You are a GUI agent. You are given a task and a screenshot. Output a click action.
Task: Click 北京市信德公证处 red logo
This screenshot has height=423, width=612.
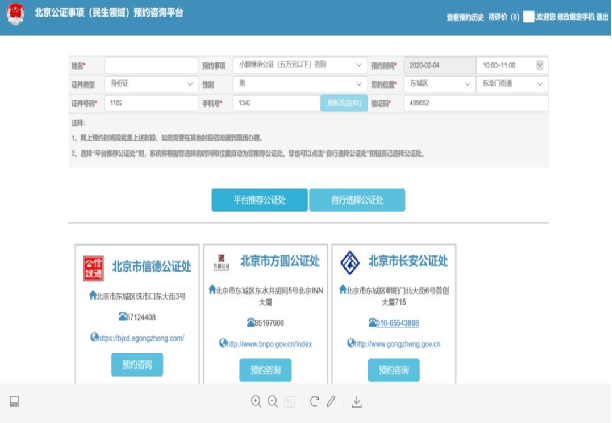(93, 266)
